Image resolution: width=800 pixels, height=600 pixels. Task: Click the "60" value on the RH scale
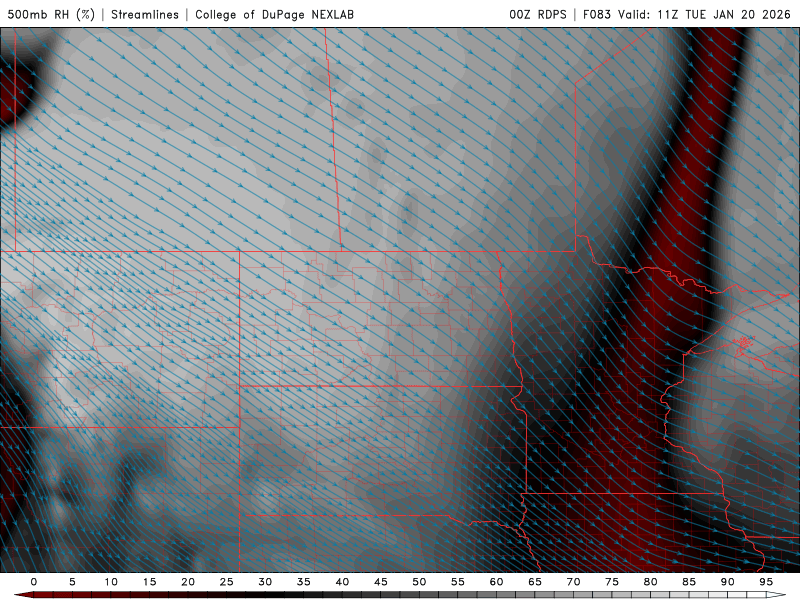(x=496, y=582)
